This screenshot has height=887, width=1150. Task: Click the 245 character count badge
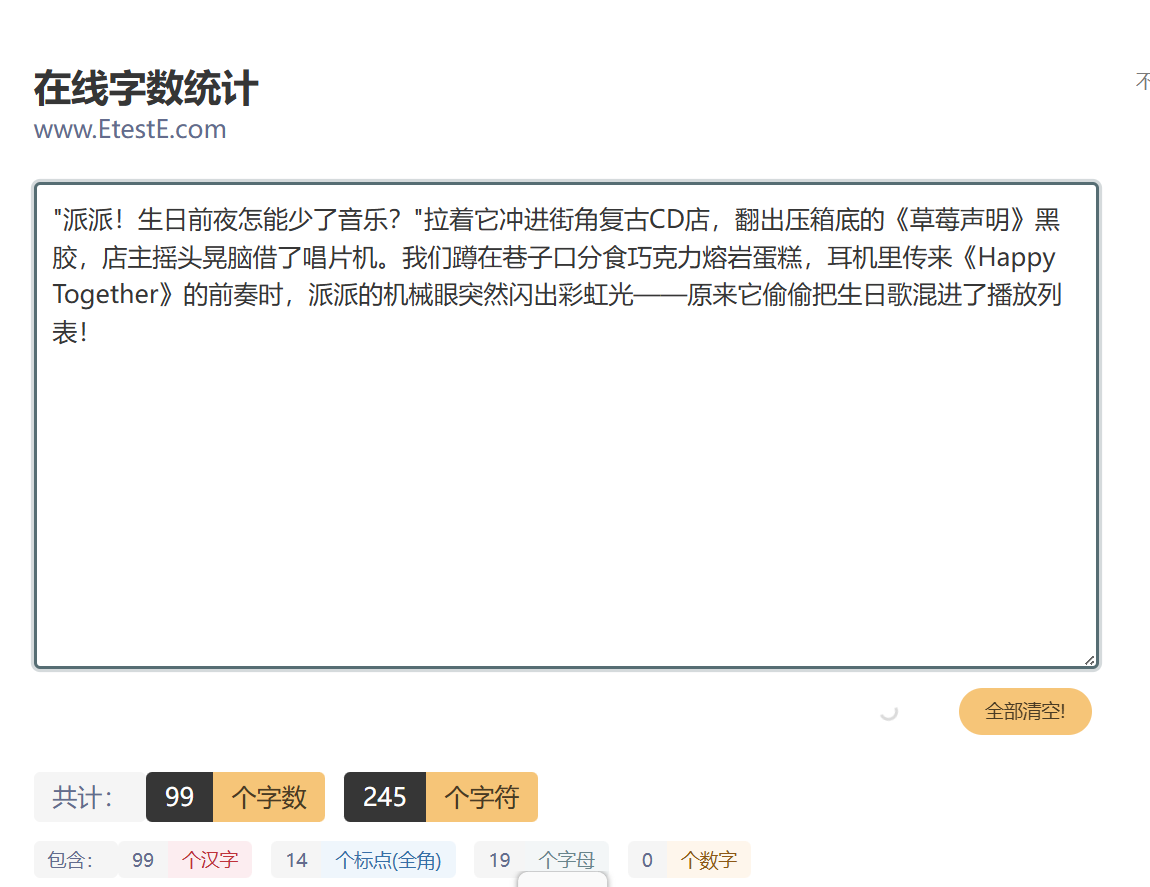(385, 797)
